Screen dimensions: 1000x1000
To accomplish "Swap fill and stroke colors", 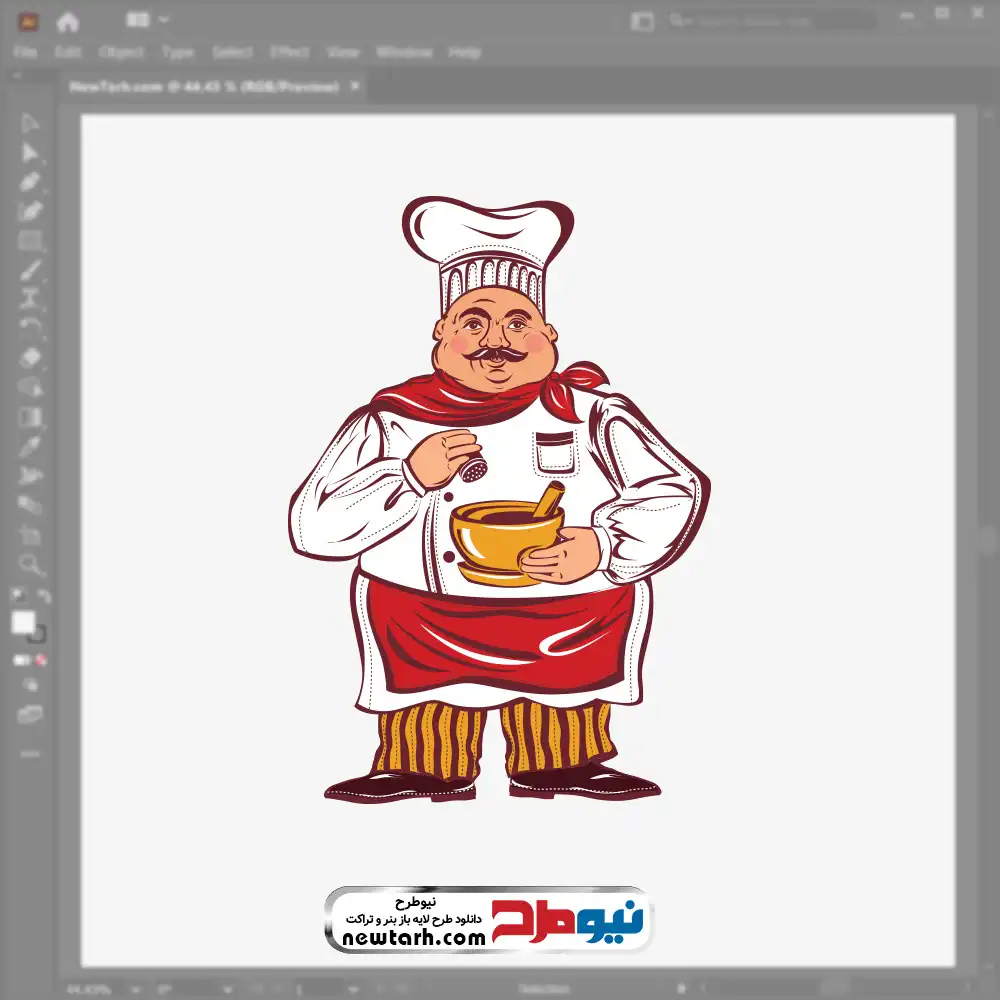I will [43, 597].
